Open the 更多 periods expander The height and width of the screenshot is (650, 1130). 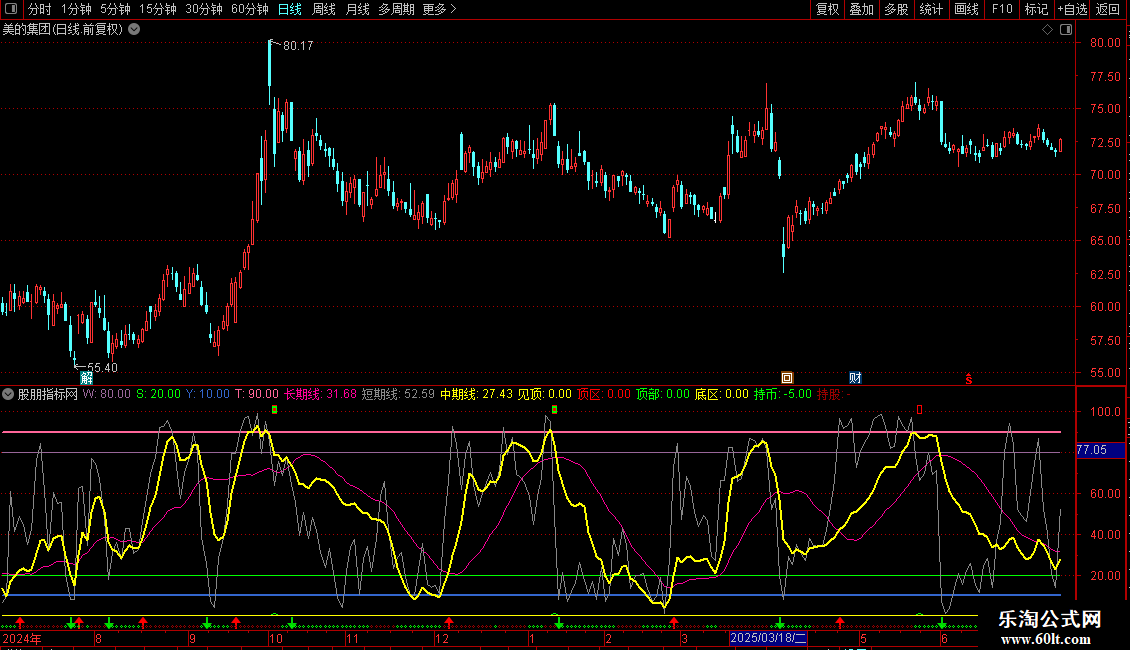[439, 9]
